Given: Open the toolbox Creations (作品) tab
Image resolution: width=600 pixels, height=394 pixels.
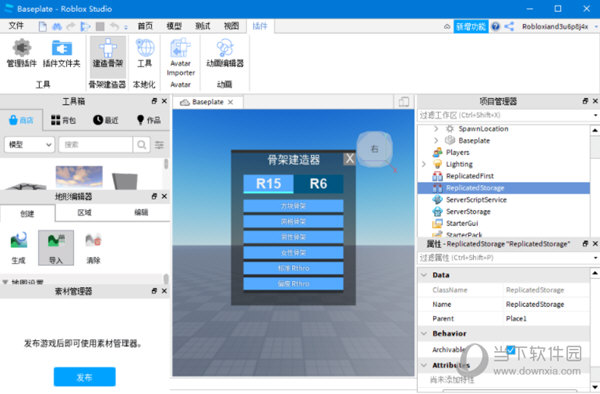Looking at the screenshot, I should (x=149, y=120).
